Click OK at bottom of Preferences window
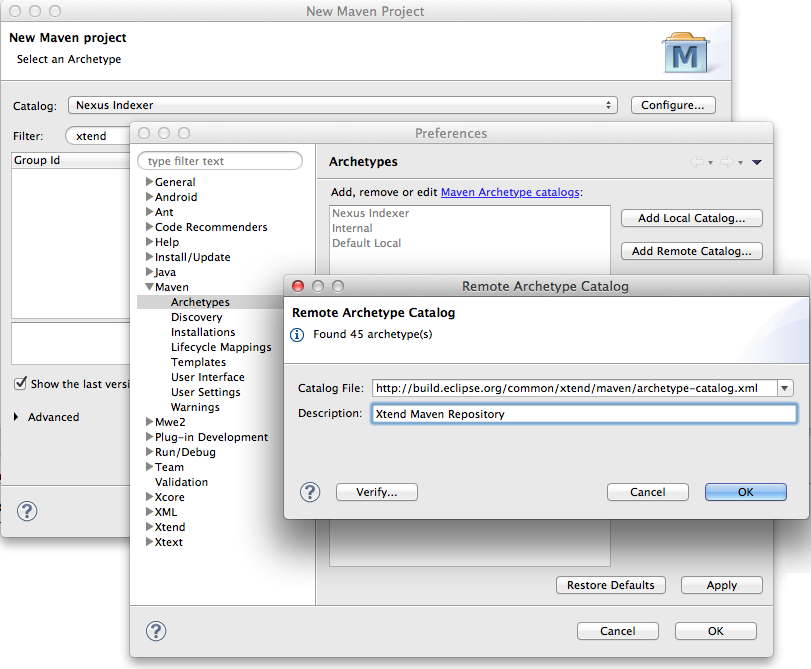This screenshot has height=669, width=811. (x=716, y=631)
